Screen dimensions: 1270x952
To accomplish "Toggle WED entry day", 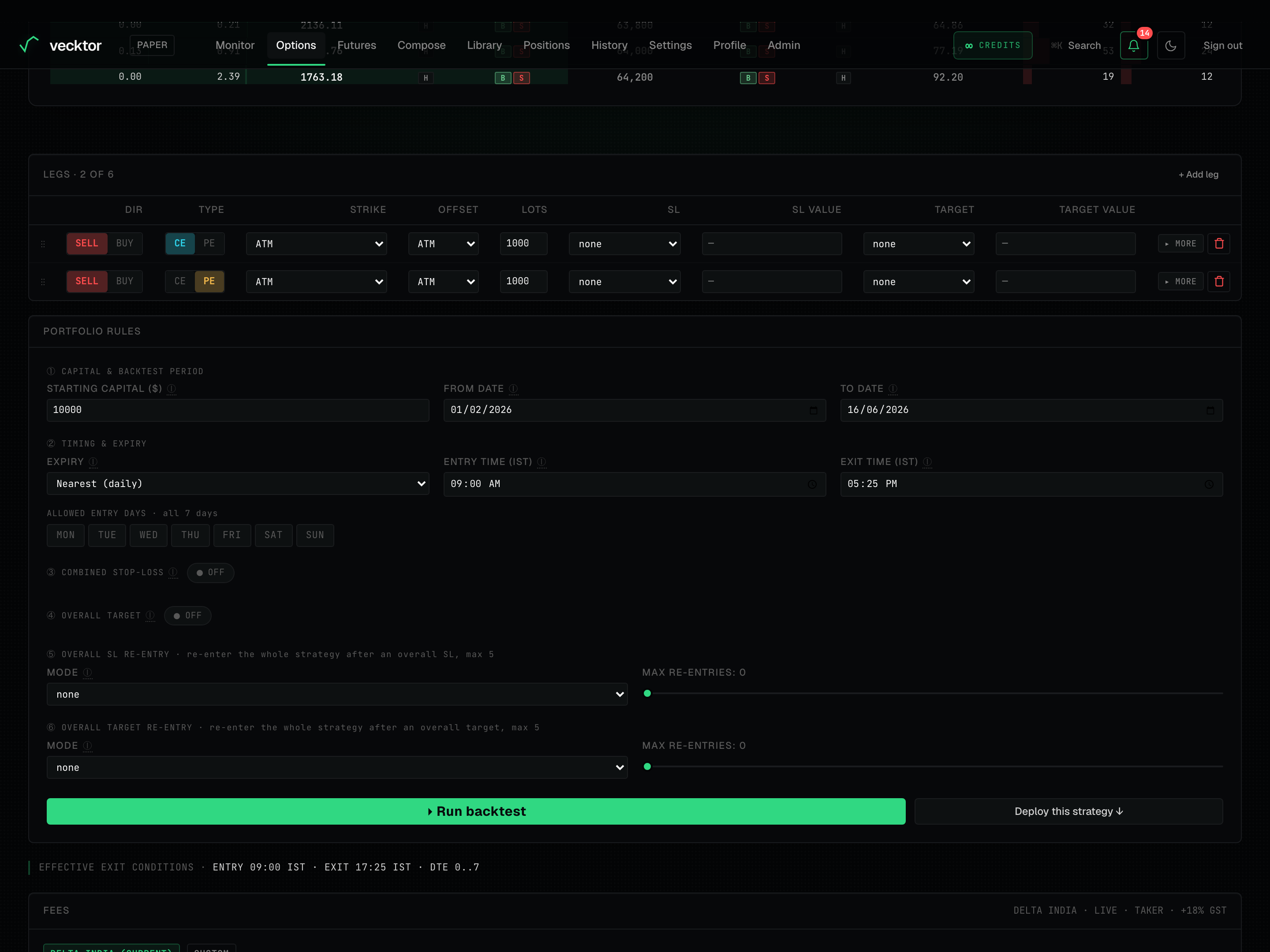I will [148, 535].
